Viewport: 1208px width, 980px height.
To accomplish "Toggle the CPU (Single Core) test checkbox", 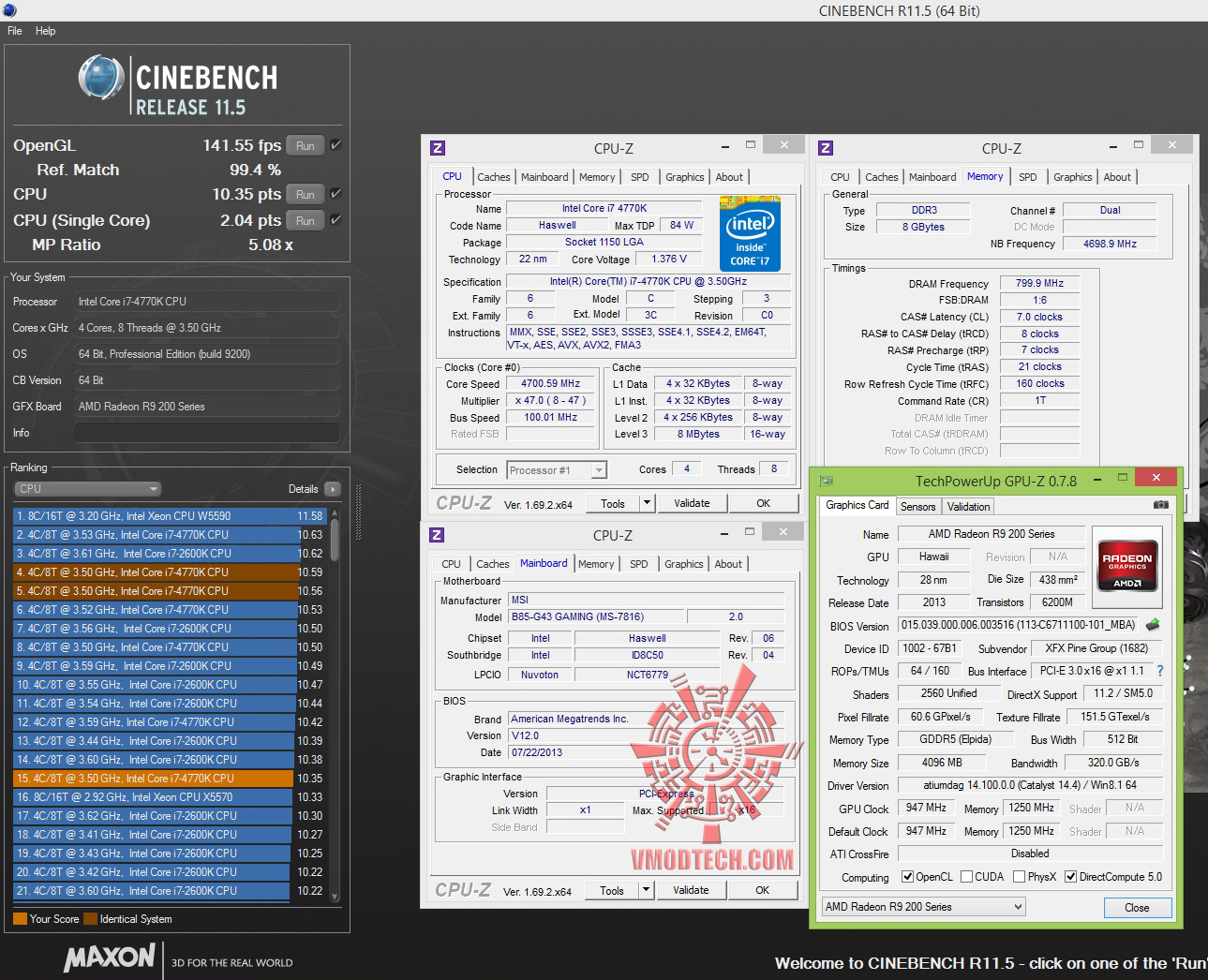I will (x=336, y=220).
